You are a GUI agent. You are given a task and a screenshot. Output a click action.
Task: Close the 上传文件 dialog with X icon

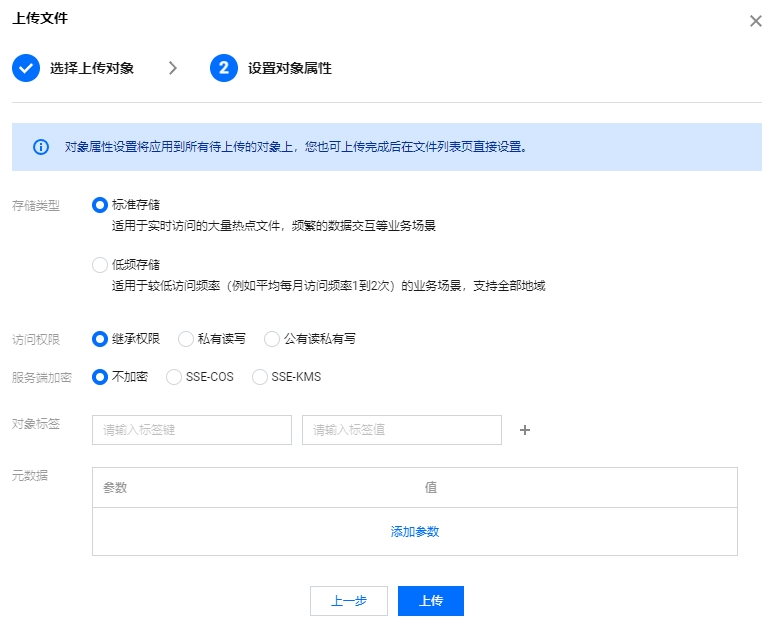point(755,21)
